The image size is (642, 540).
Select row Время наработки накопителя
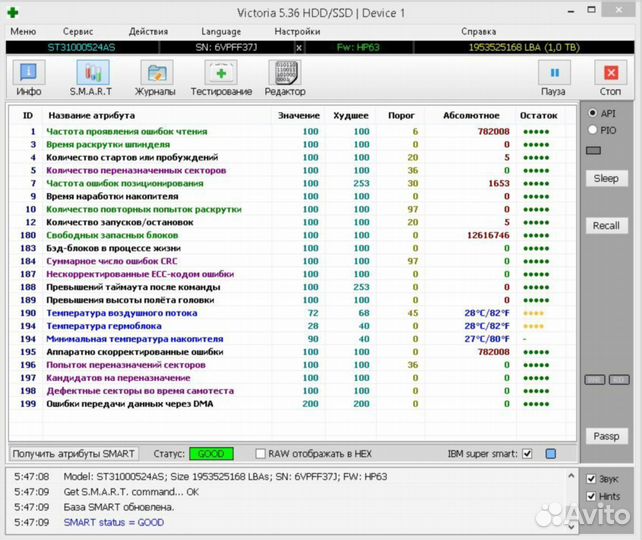292,196
